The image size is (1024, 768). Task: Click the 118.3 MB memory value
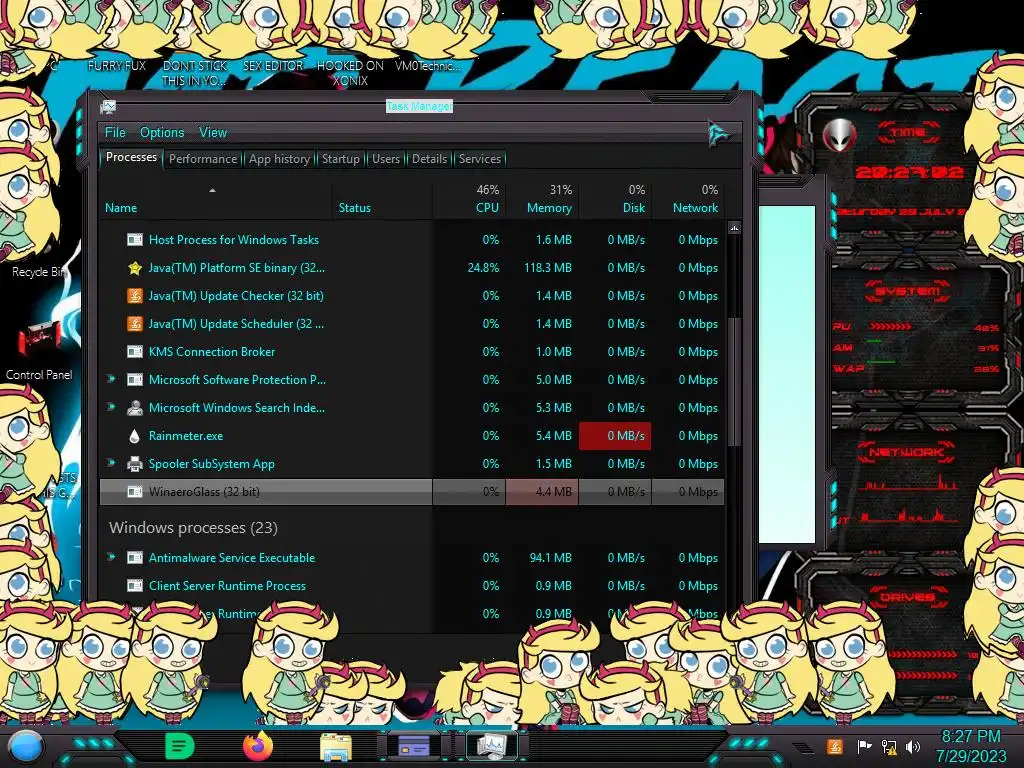click(547, 268)
